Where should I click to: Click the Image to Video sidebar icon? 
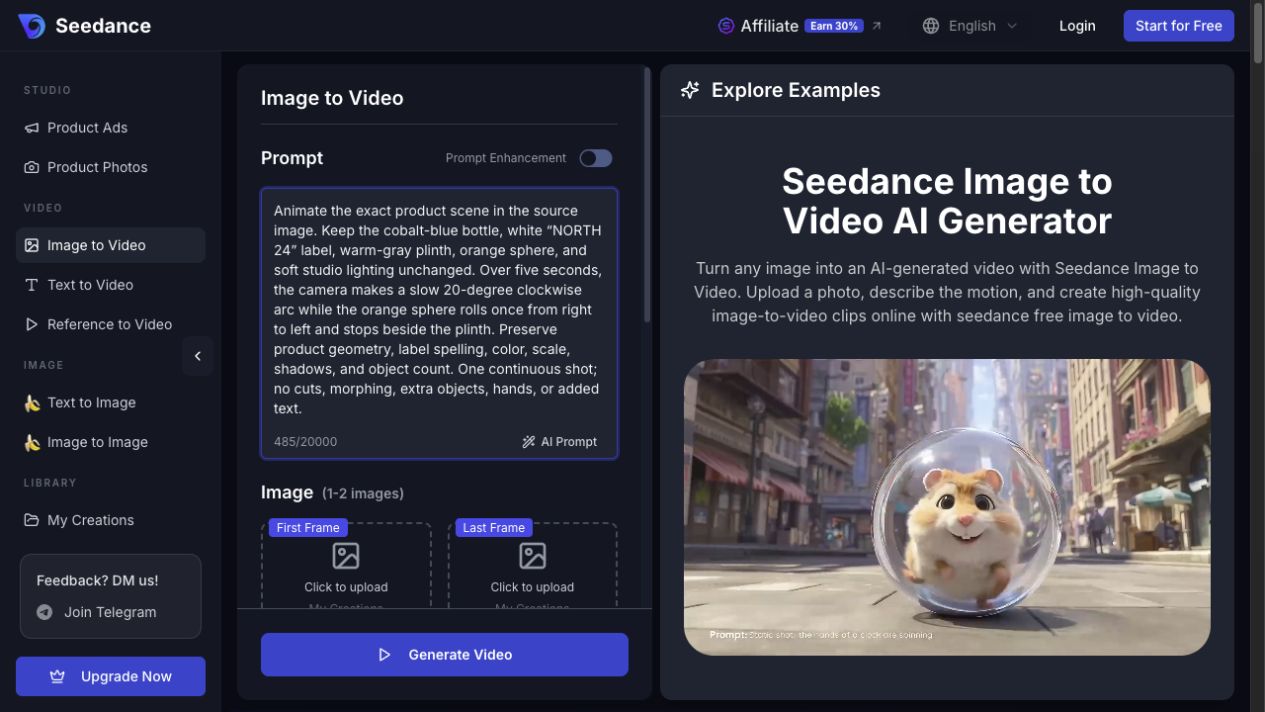32,245
